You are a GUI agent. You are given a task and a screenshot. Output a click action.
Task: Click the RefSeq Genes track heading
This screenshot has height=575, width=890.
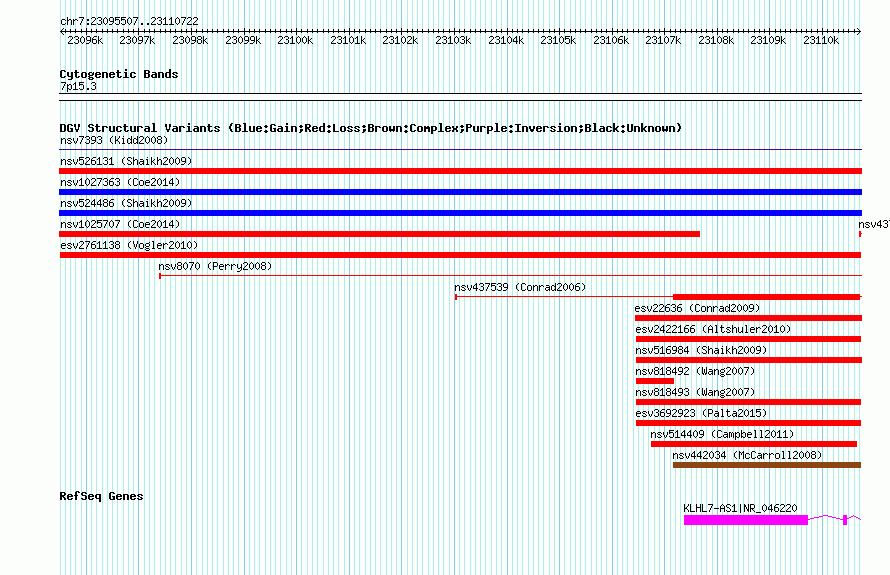click(x=101, y=496)
